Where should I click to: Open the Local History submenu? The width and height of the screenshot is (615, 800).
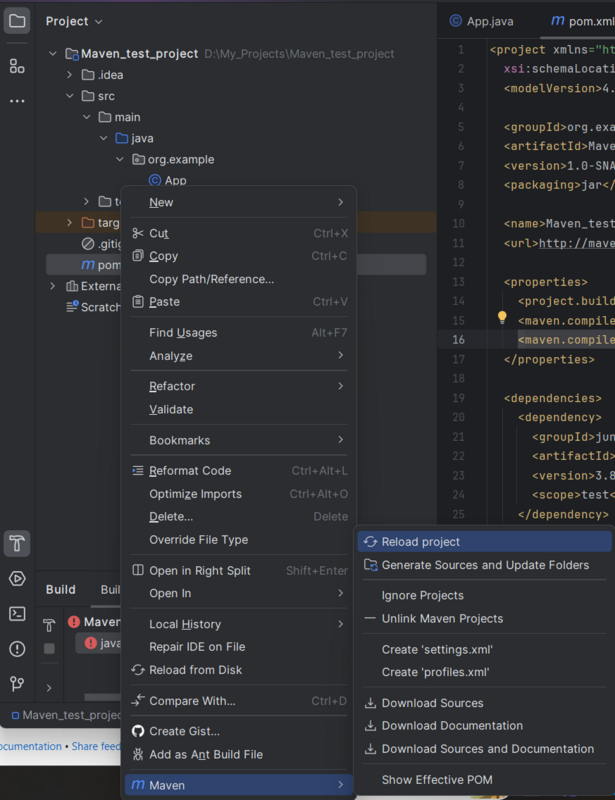238,624
